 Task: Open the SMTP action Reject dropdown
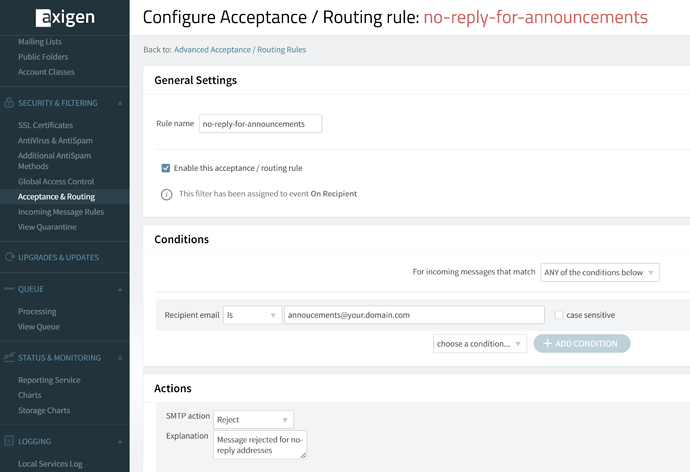click(x=253, y=420)
